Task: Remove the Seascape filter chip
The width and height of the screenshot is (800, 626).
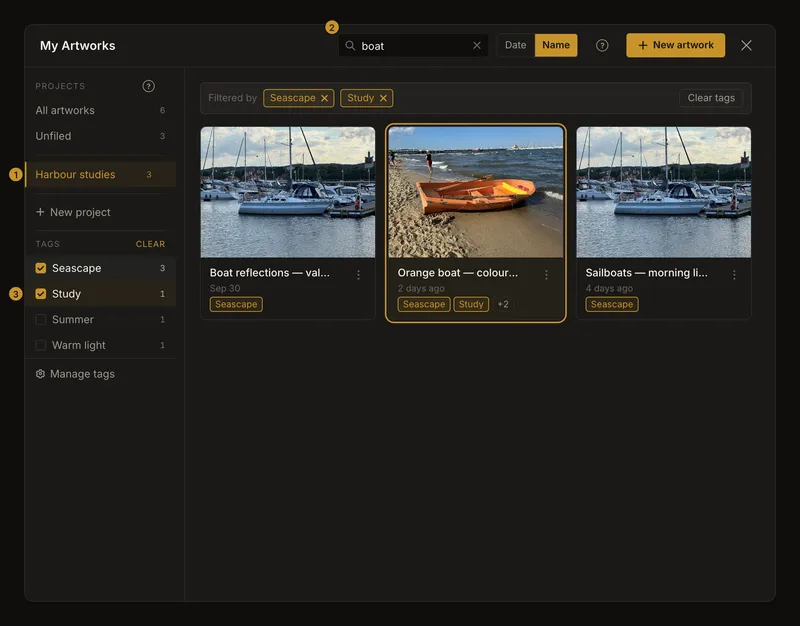Action: (324, 98)
